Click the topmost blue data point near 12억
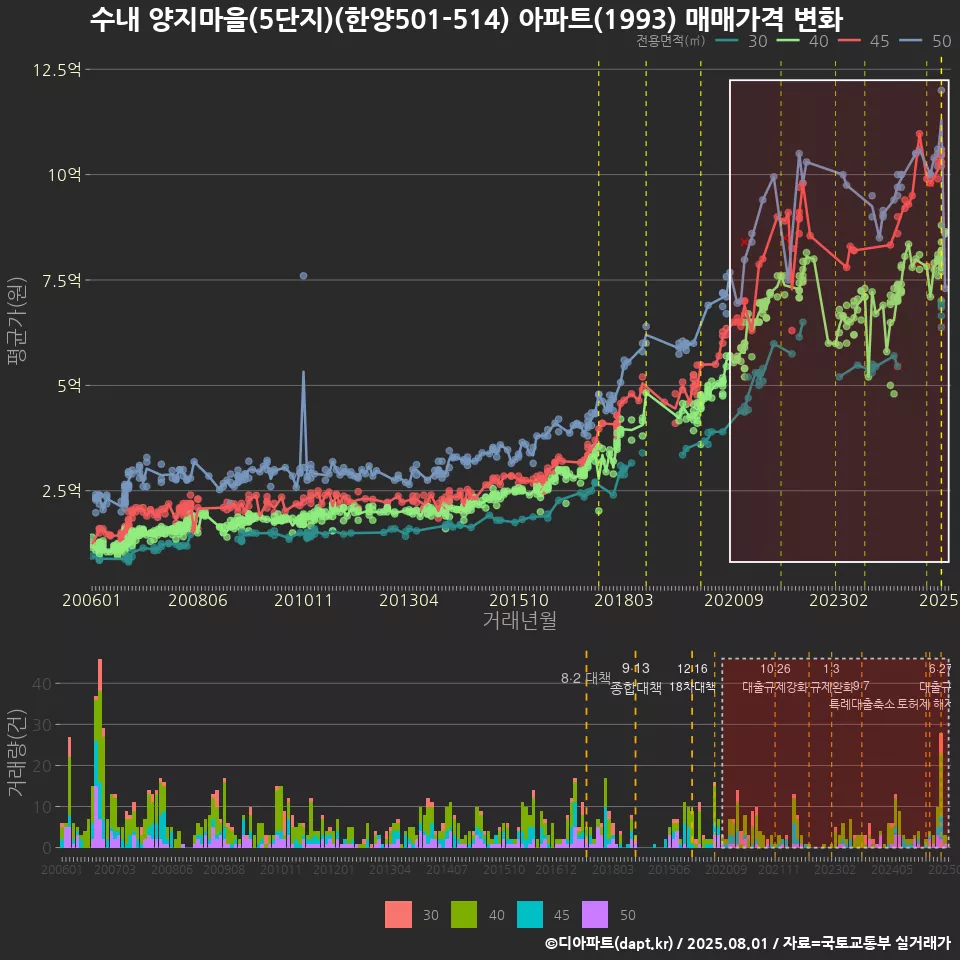960x960 pixels. (x=941, y=91)
